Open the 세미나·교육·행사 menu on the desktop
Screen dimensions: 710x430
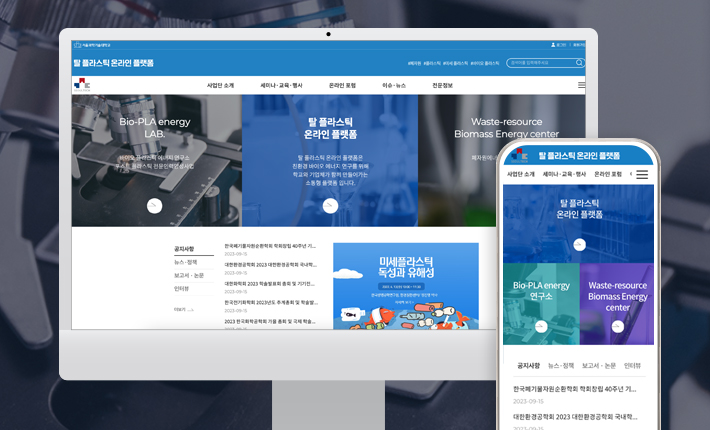click(281, 85)
